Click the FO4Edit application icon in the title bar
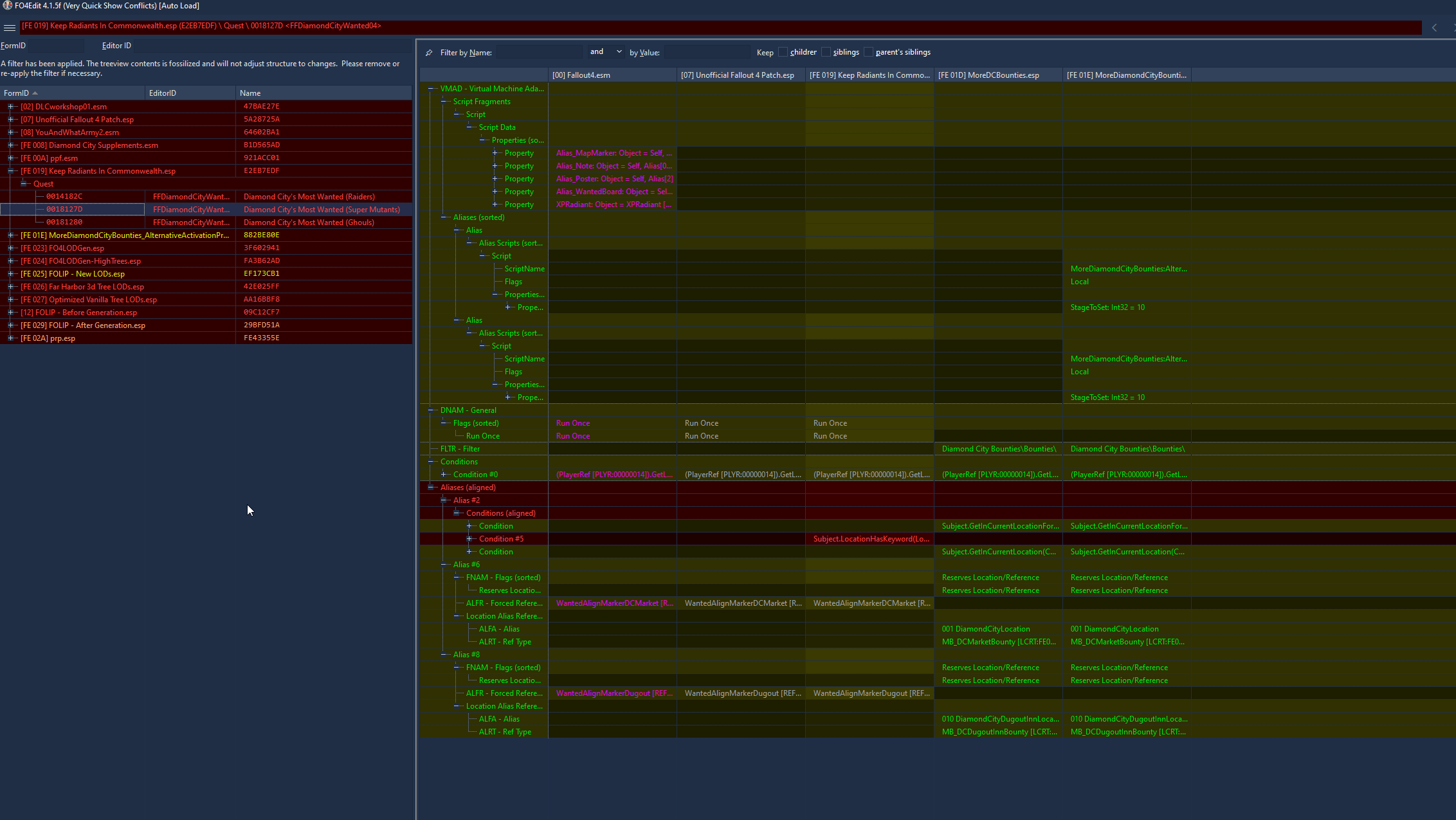This screenshot has height=820, width=1456. pos(7,6)
